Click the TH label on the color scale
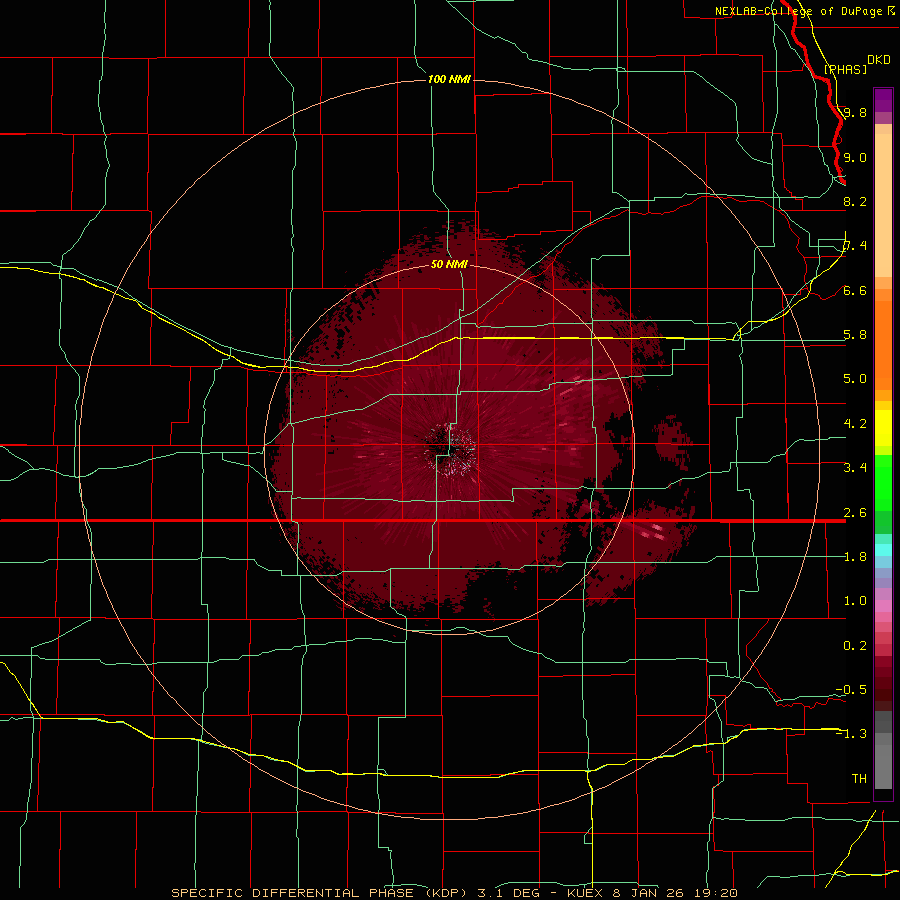 point(859,778)
